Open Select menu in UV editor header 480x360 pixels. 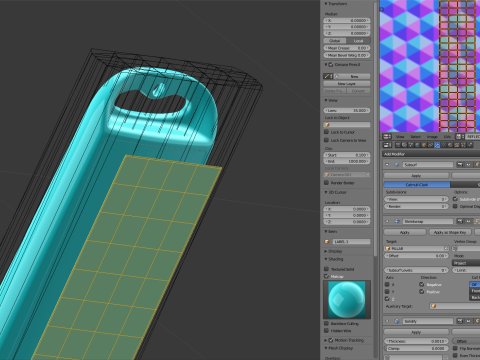(415, 137)
